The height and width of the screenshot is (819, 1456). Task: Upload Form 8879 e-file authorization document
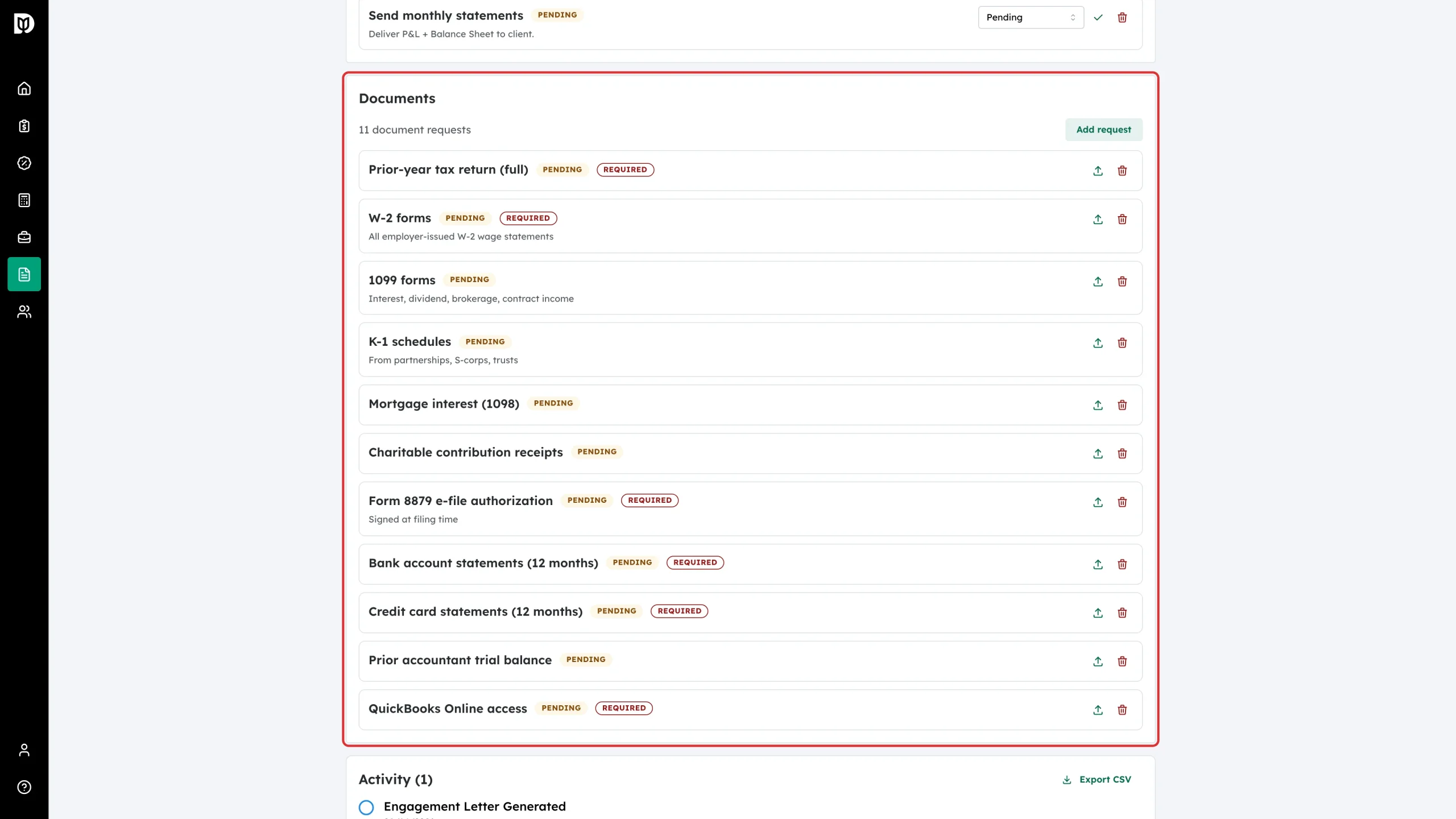click(x=1098, y=502)
